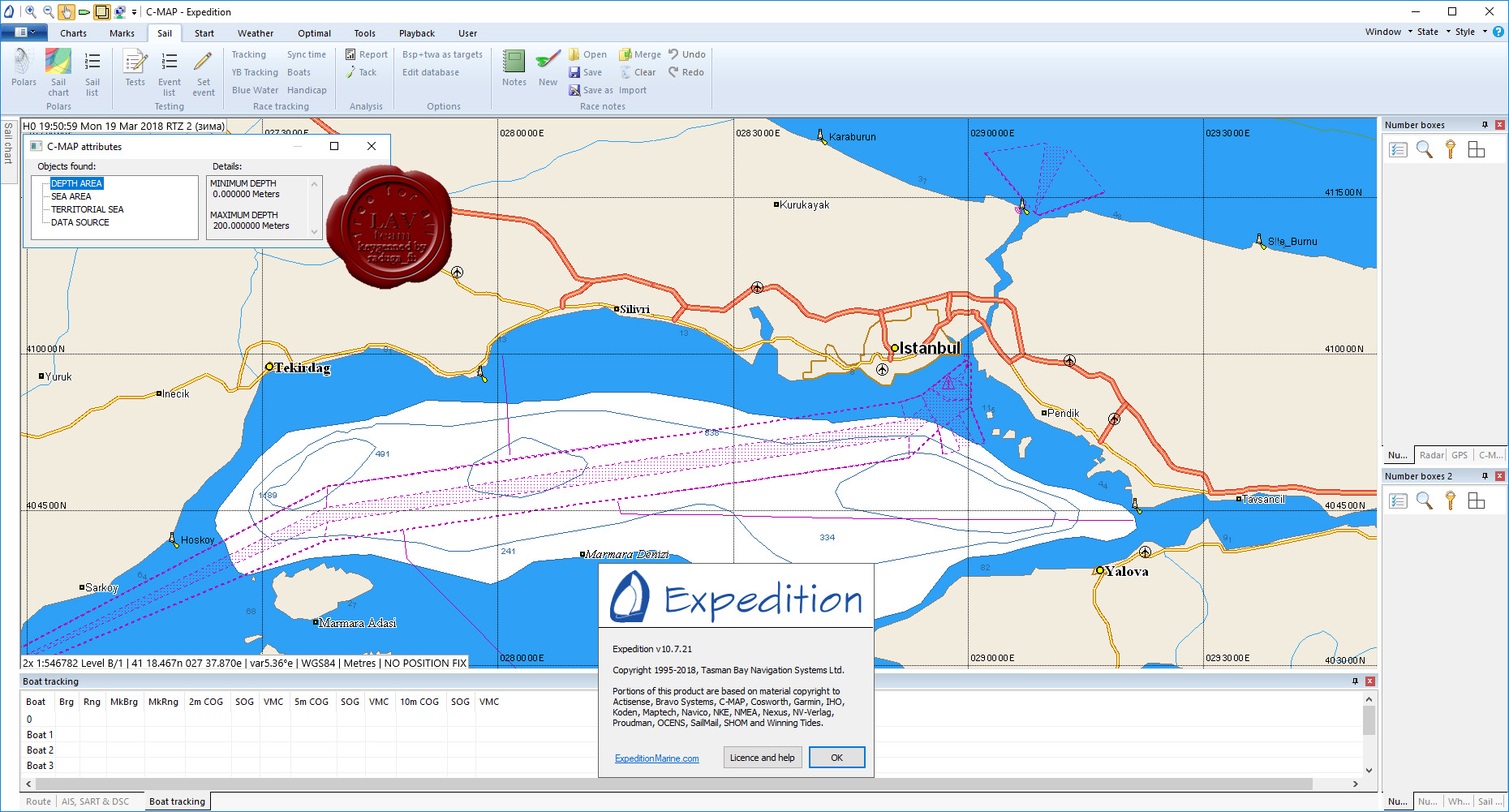1509x812 pixels.
Task: Switch to the Optimal ribbon tab
Action: tap(314, 33)
